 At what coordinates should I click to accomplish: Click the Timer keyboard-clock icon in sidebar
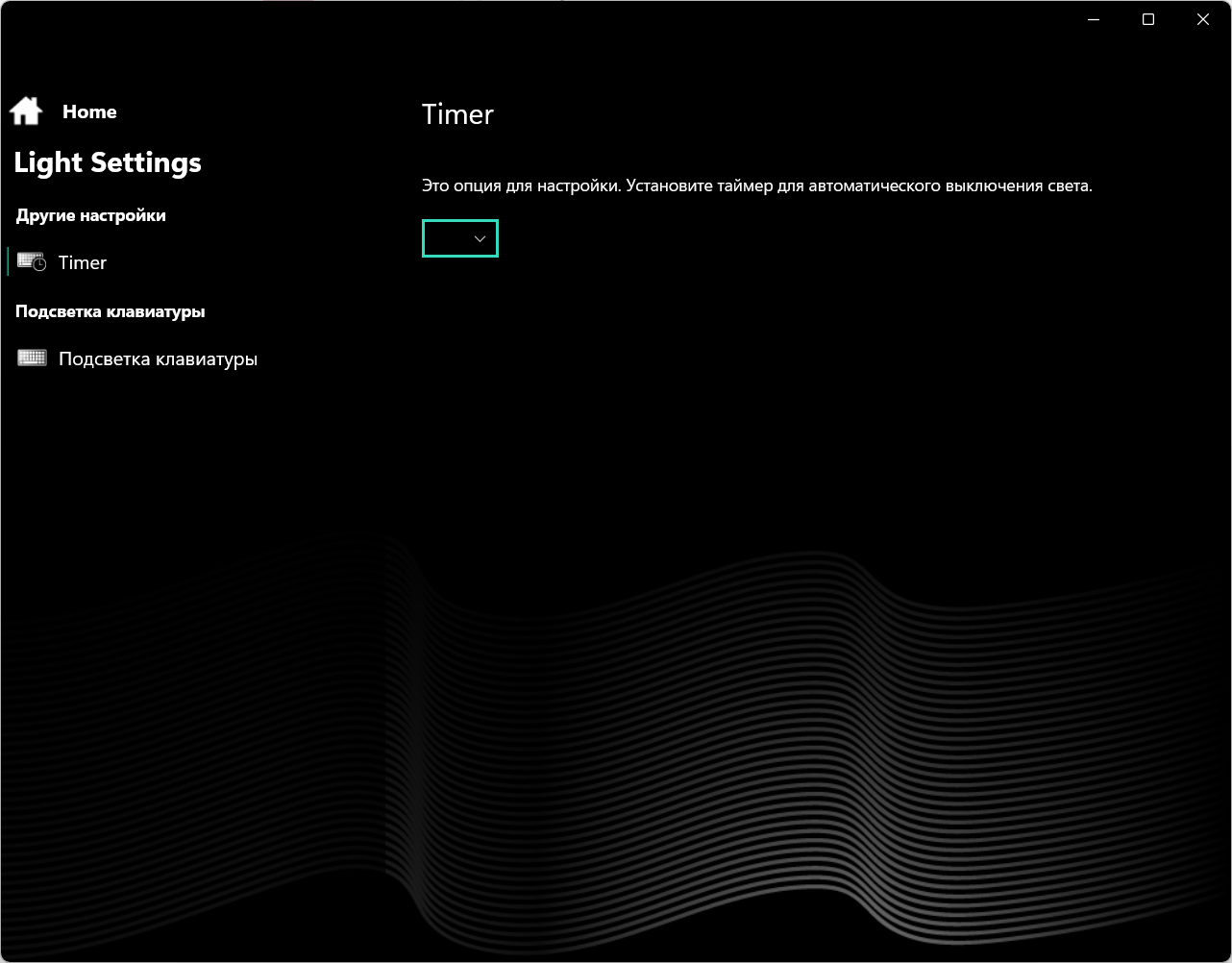pos(32,262)
